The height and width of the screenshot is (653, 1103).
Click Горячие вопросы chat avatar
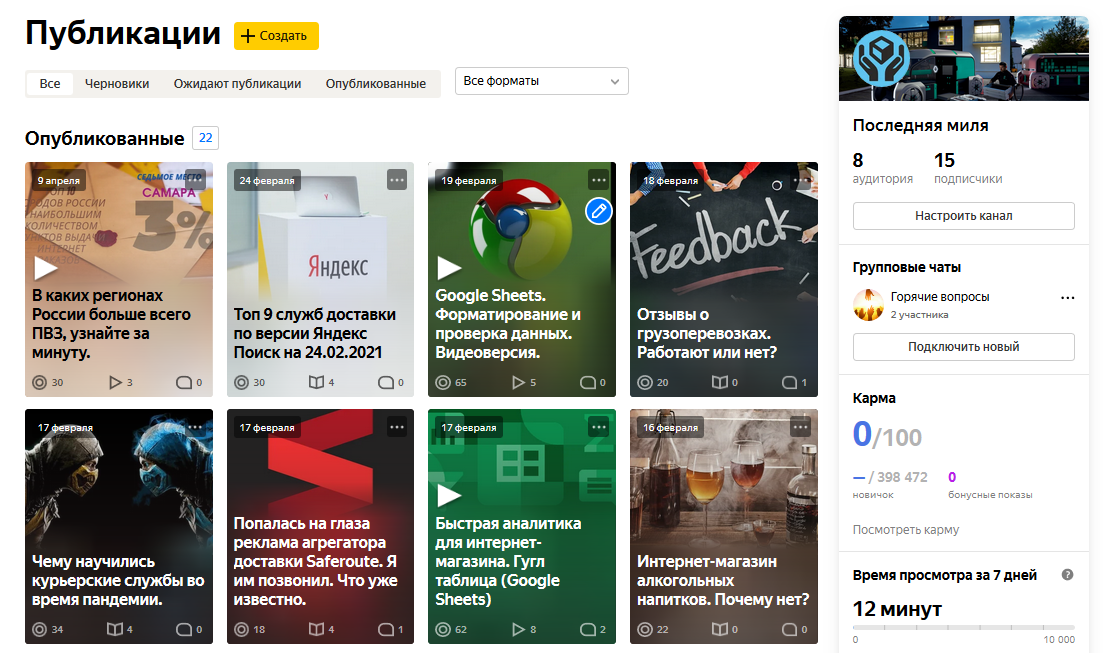[x=868, y=305]
